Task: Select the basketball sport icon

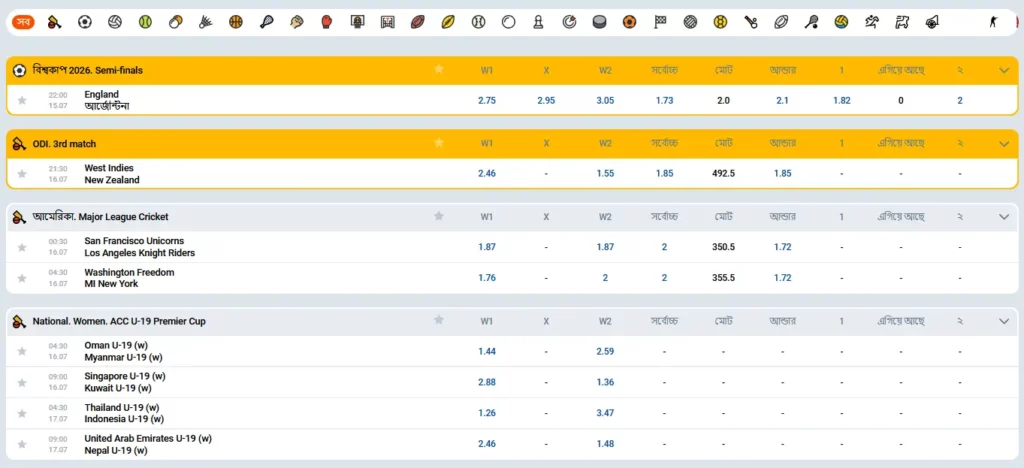Action: 236,22
